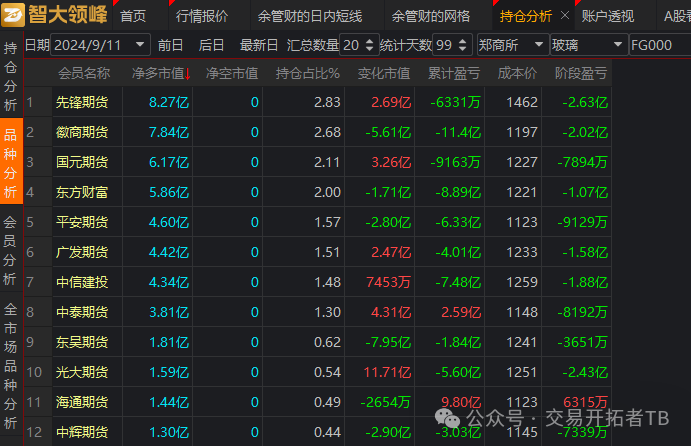Sort by 阶段盈亏 column header
The image size is (691, 446).
[581, 73]
